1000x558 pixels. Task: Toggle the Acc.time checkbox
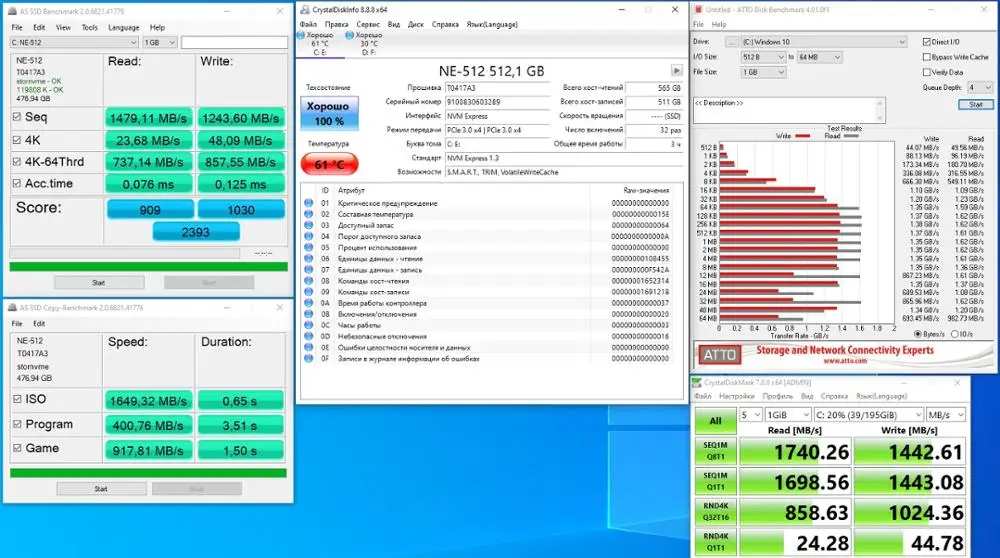17,183
